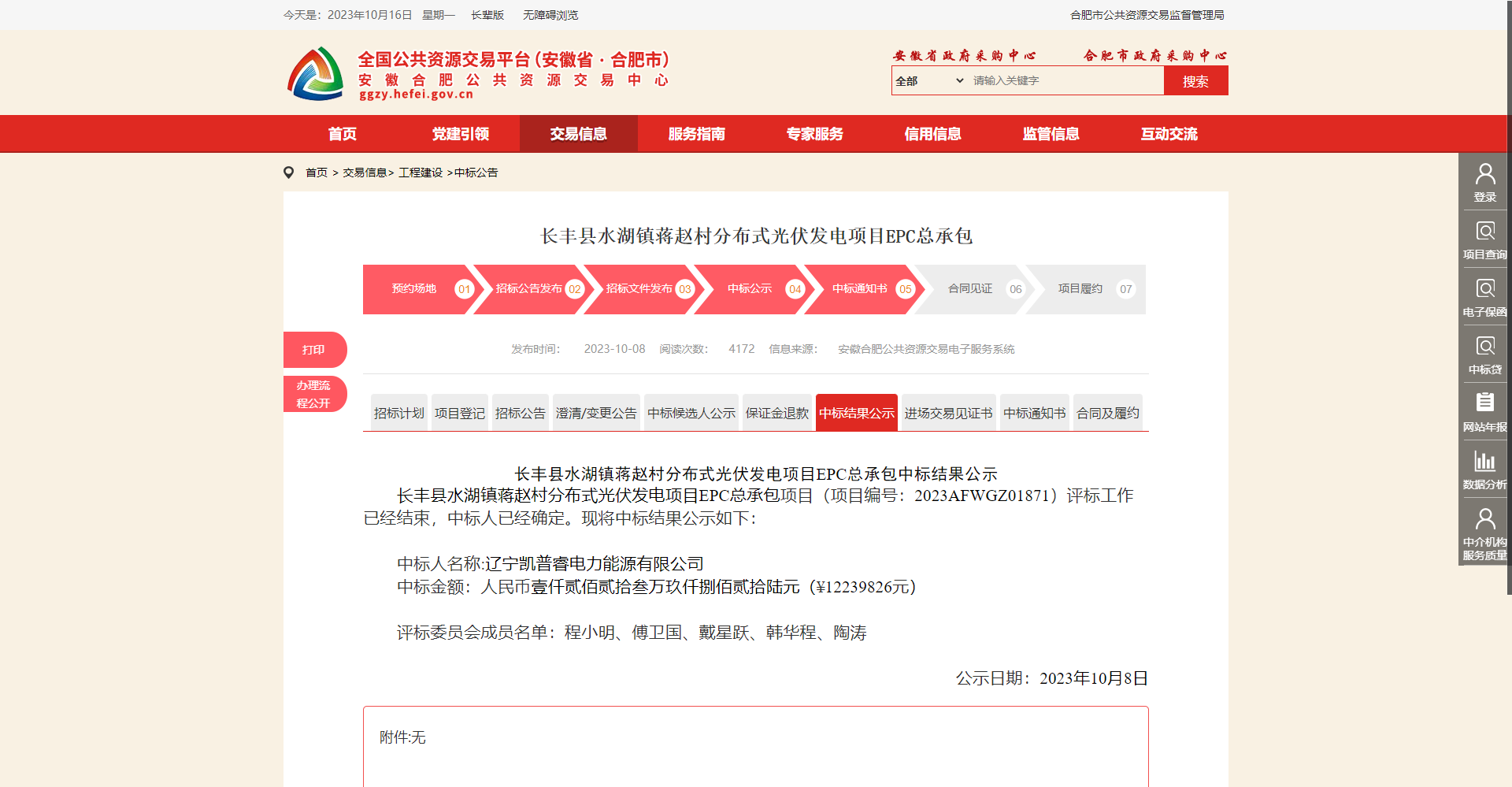Click the 数据分析 chart icon
The image size is (1512, 787).
tap(1484, 462)
